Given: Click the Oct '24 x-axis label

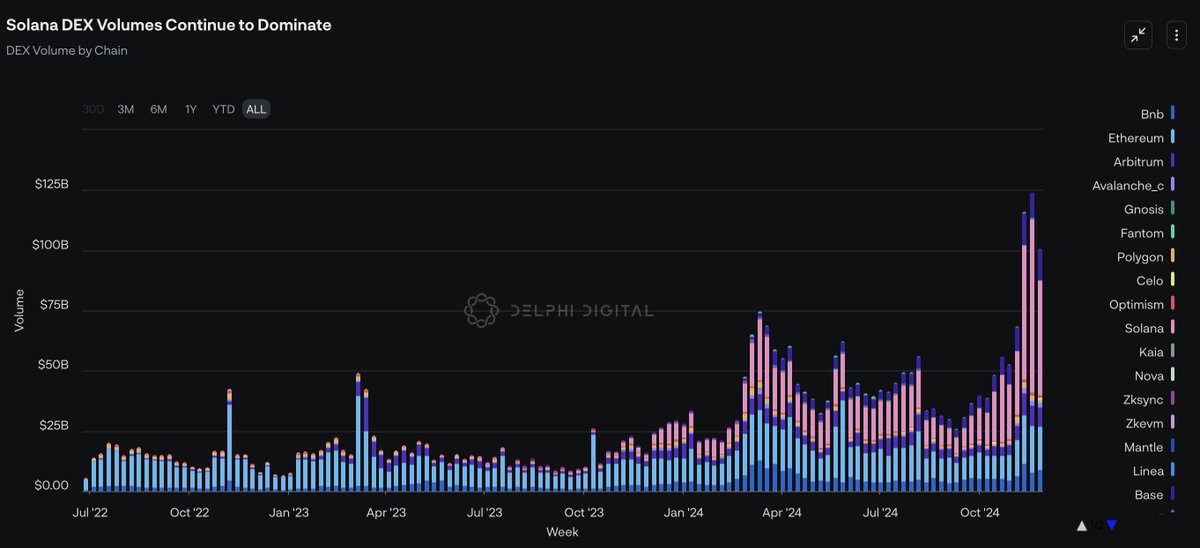Looking at the screenshot, I should 980,513.
